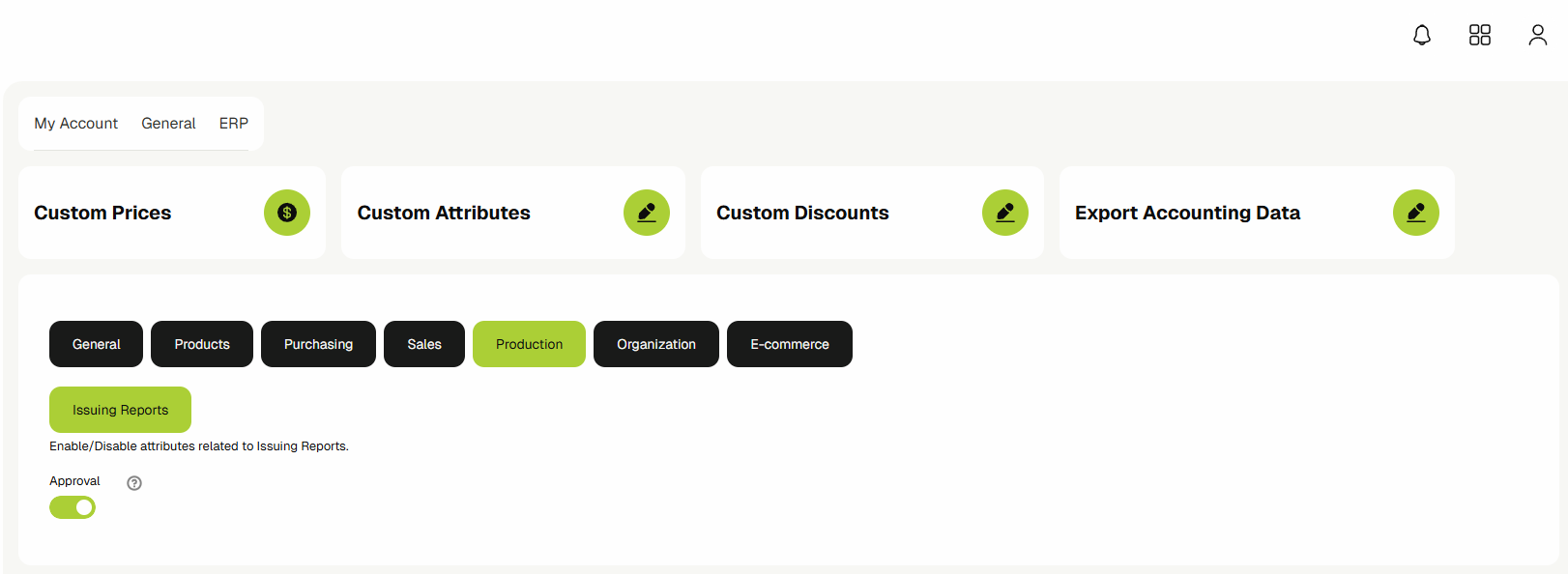The width and height of the screenshot is (1568, 574).
Task: Open the user profile icon
Action: (1537, 35)
